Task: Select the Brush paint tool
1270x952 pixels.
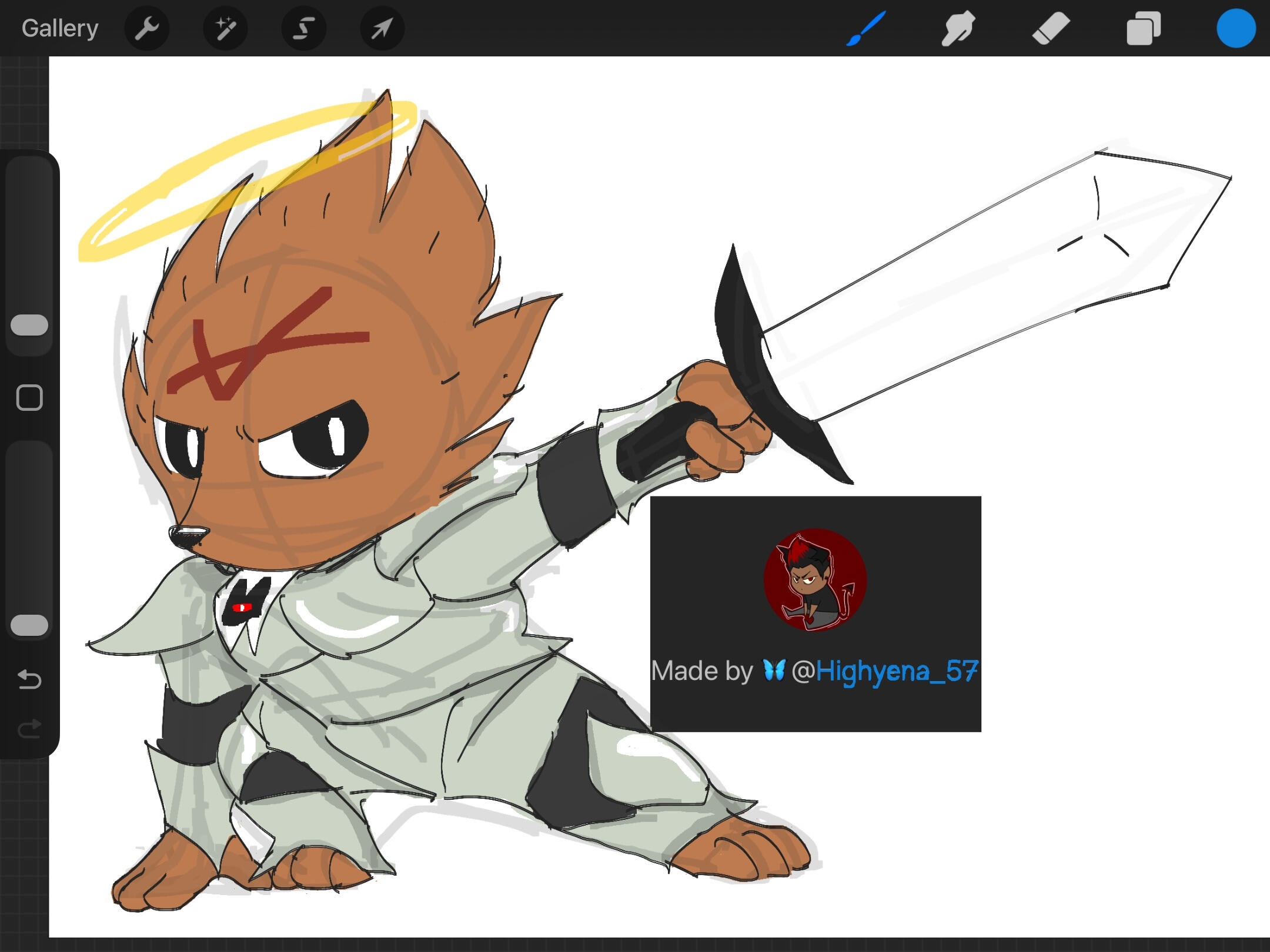Action: (865, 28)
